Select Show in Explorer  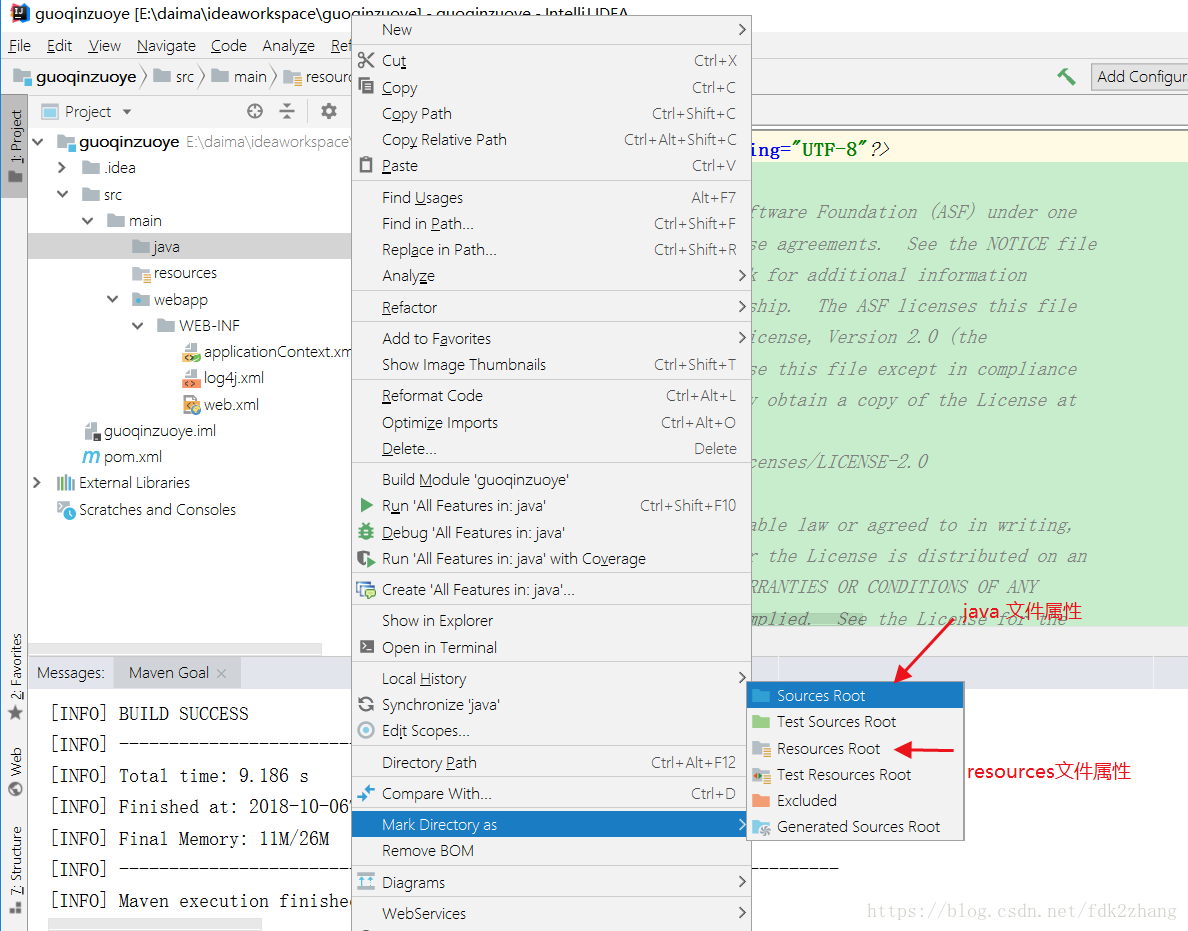point(552,620)
